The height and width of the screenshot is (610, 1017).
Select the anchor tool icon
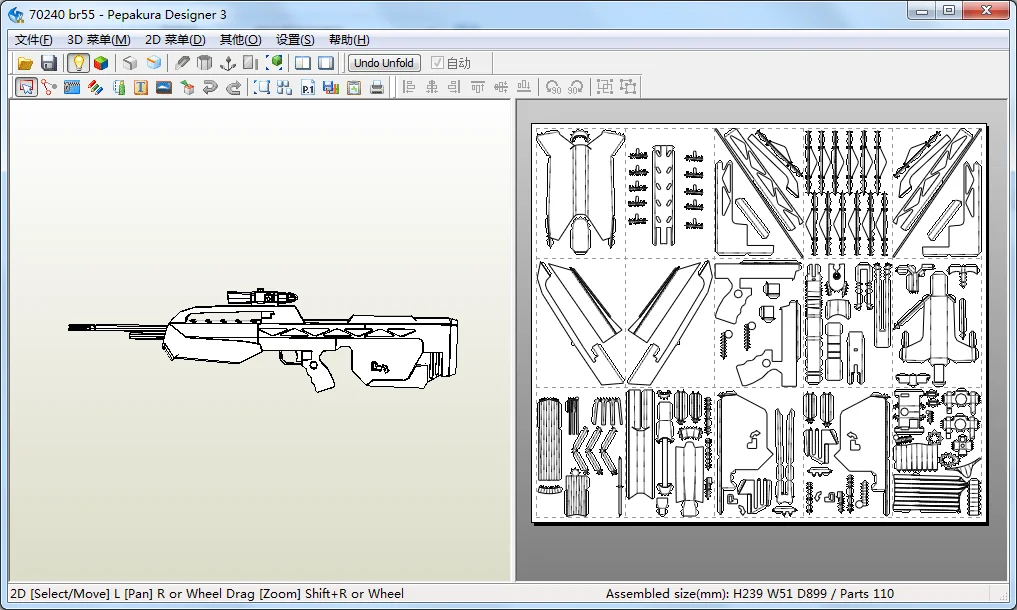coord(228,63)
